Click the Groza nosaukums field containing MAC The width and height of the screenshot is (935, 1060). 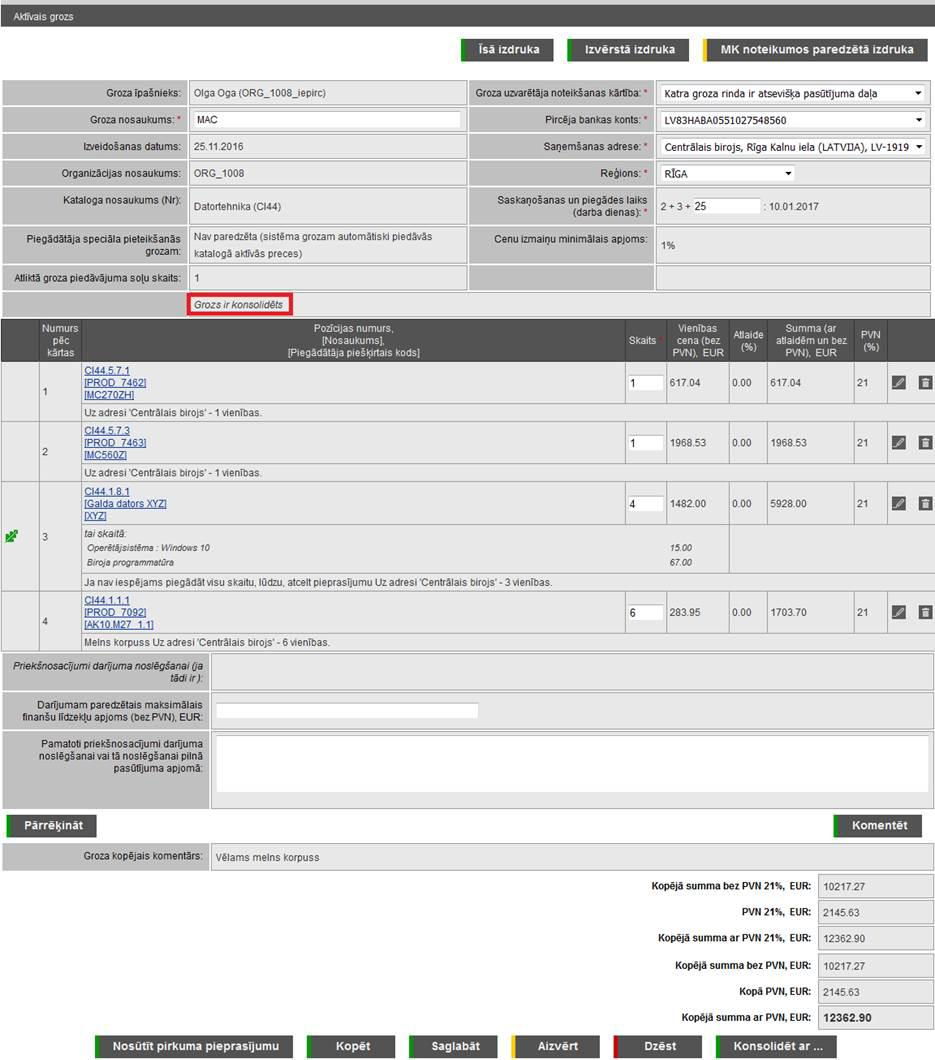pyautogui.click(x=326, y=120)
